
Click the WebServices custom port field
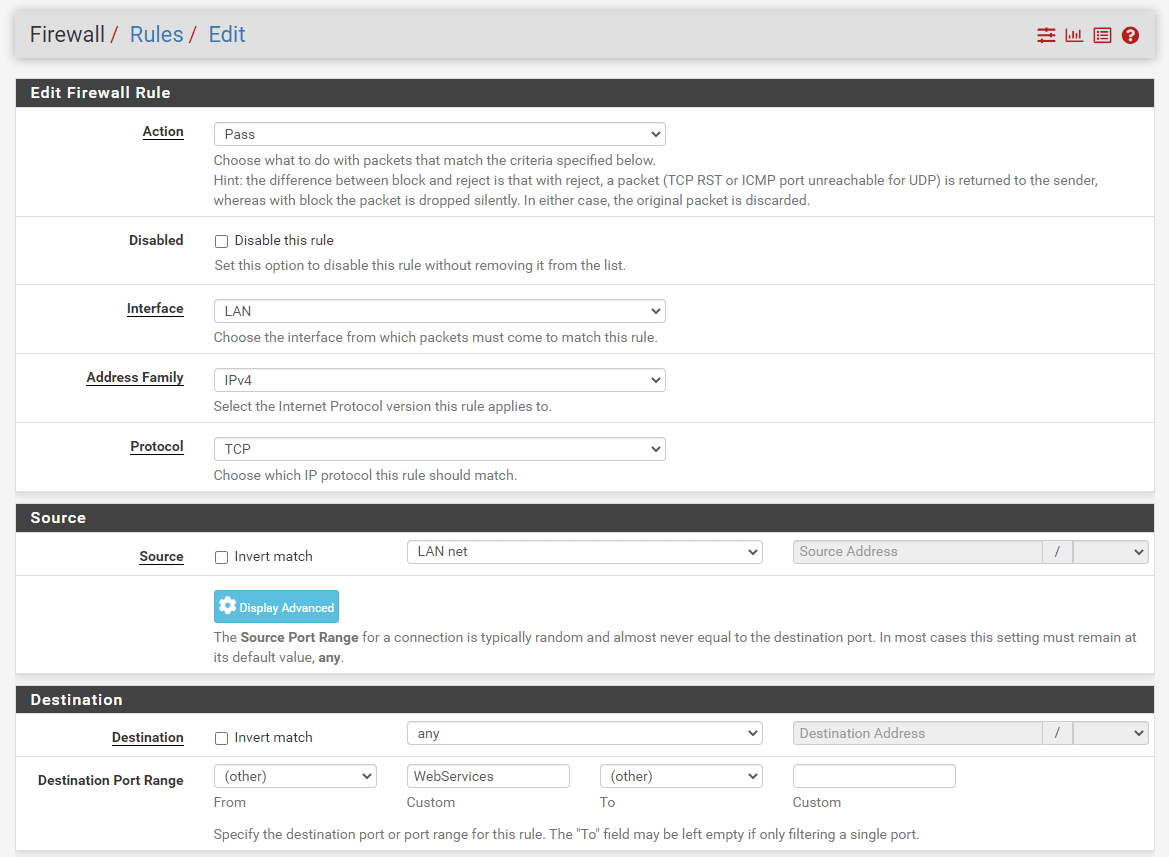[x=487, y=775]
